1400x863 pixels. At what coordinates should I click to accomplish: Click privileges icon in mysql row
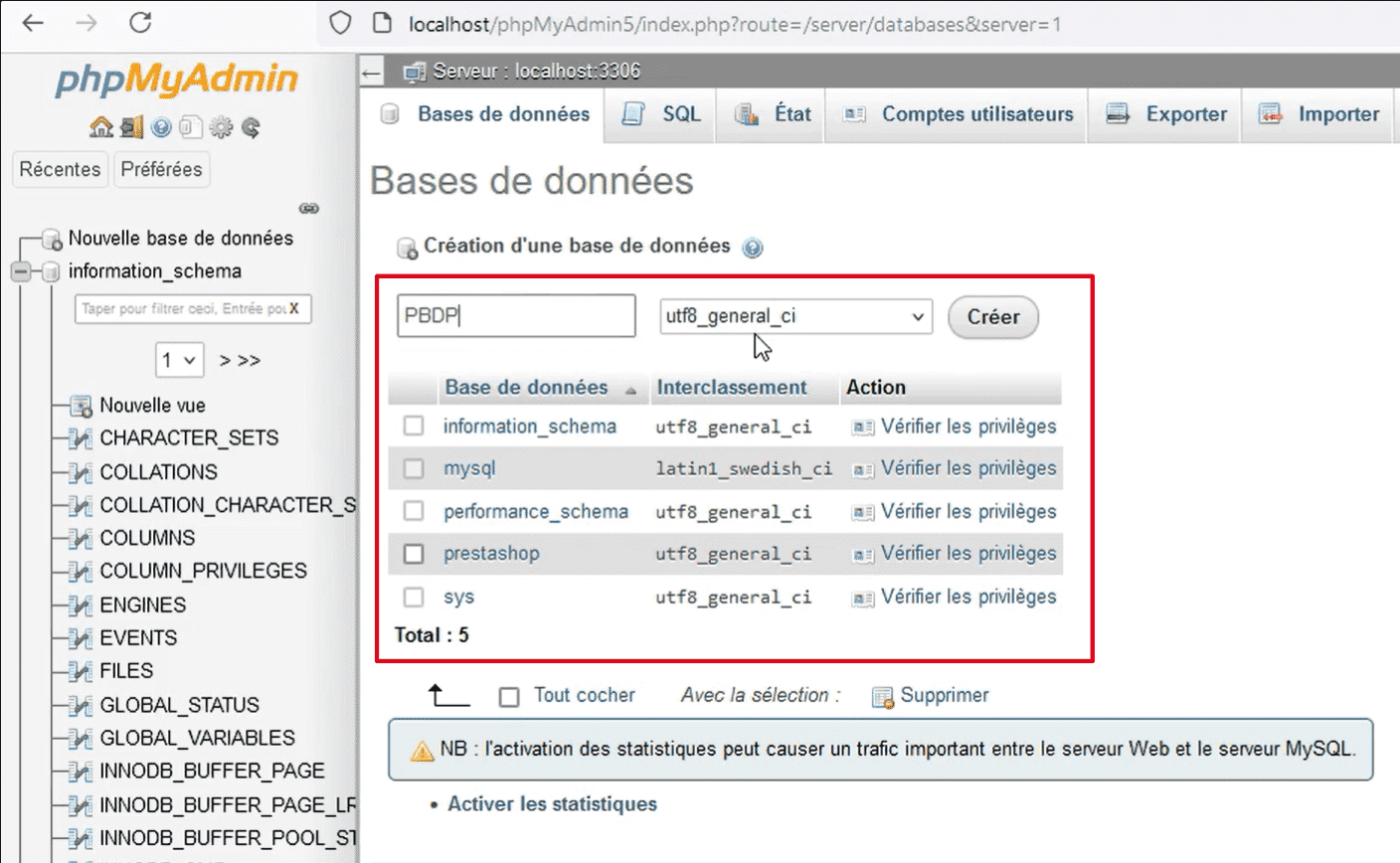click(x=862, y=469)
